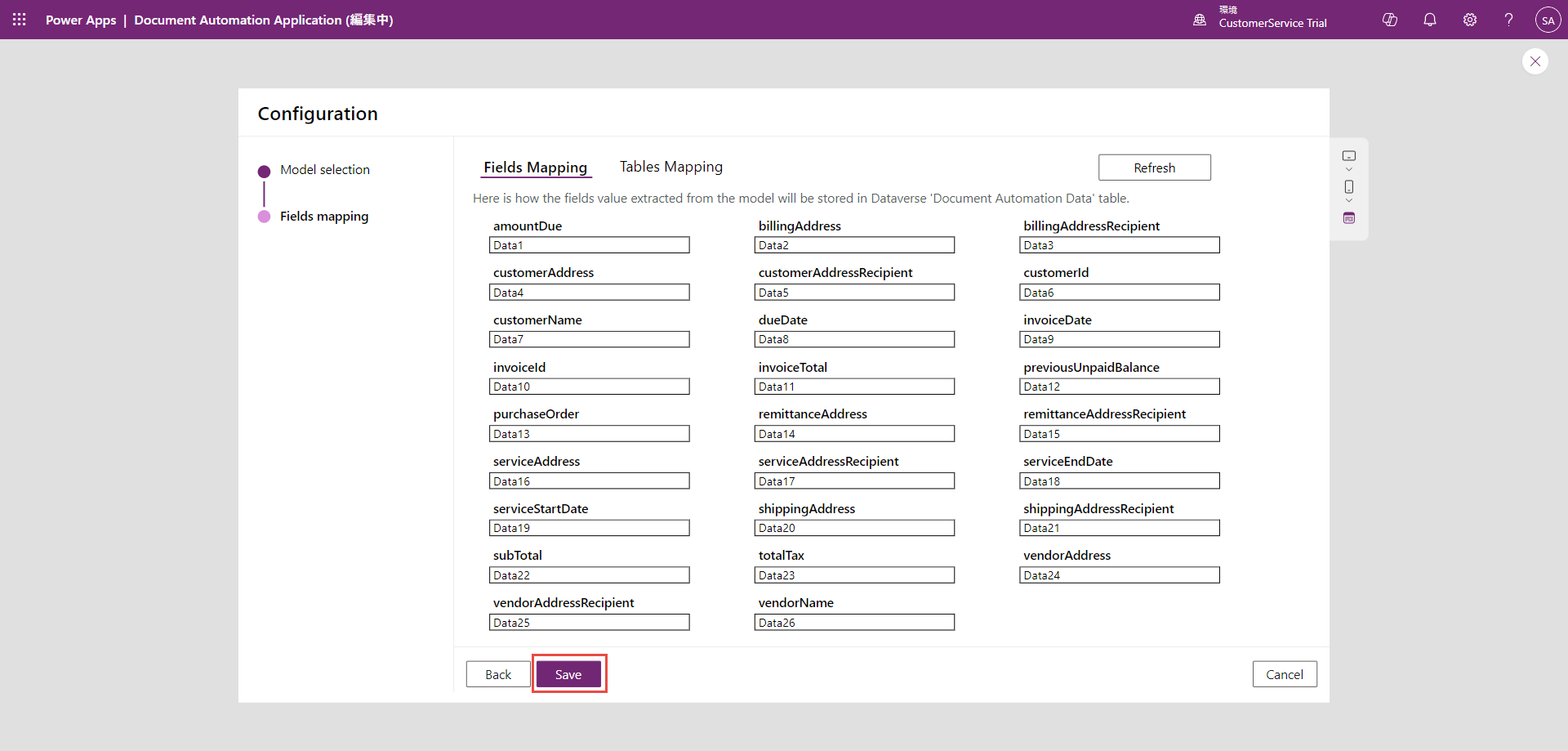
Task: Click the vendorName Data26 input field
Action: point(853,623)
